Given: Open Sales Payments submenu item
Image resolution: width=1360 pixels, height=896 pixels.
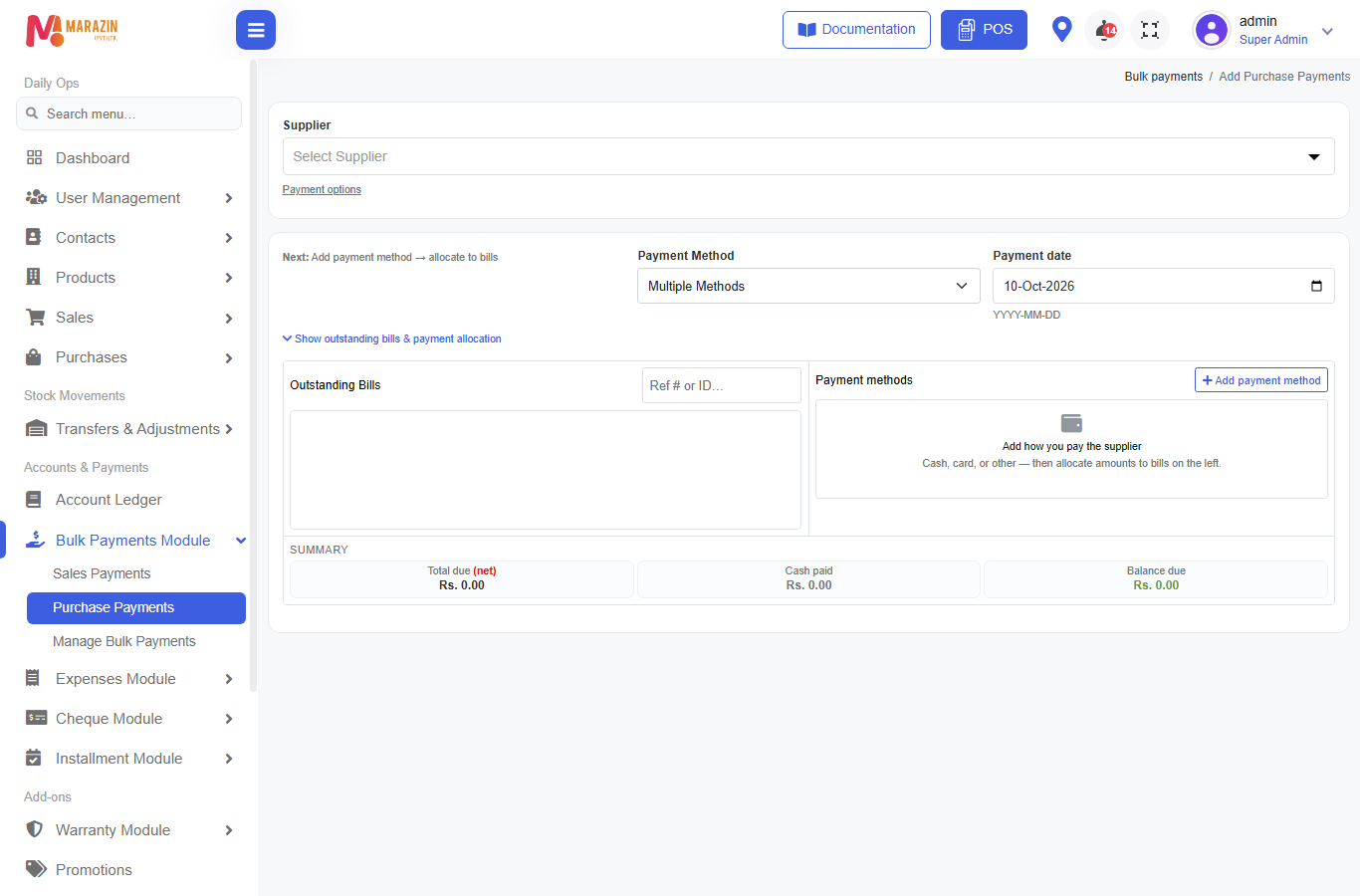Looking at the screenshot, I should [x=102, y=573].
